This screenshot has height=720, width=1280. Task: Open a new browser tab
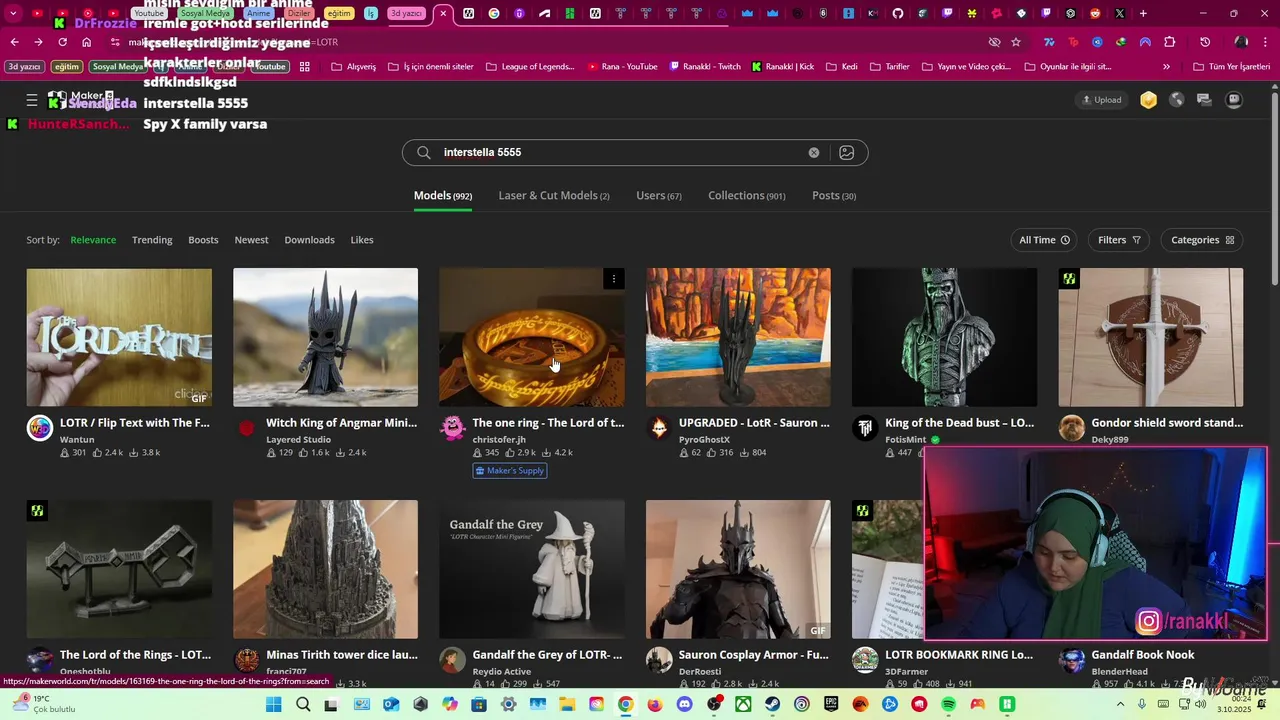pos(1143,14)
